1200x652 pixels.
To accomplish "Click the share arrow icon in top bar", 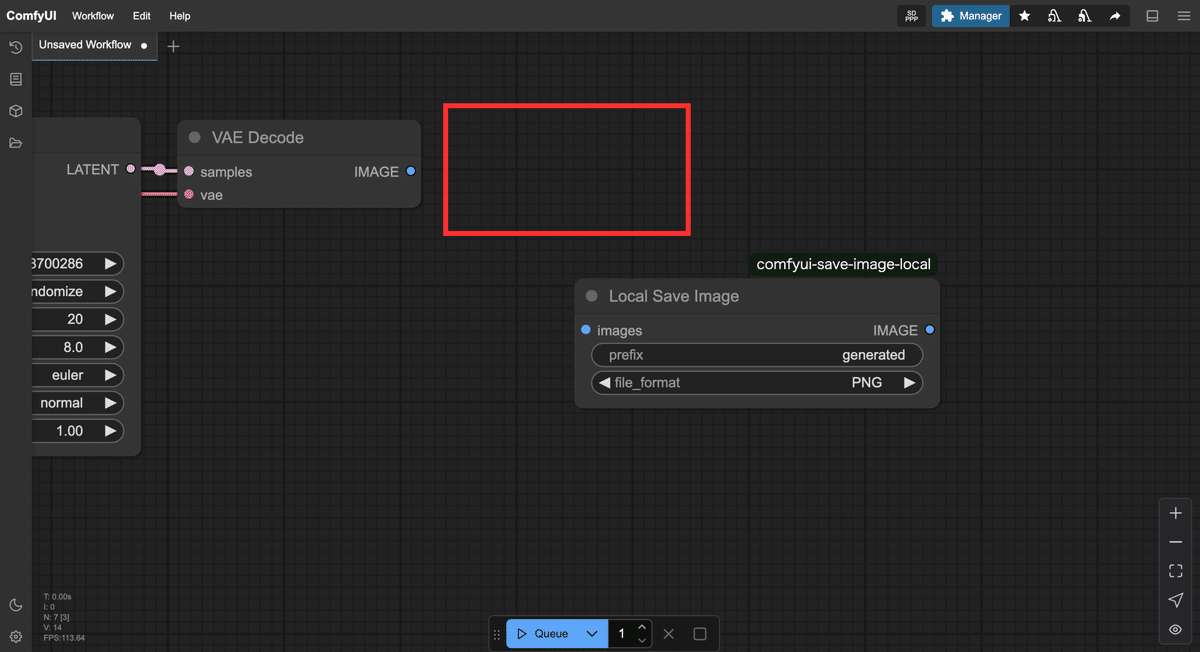I will pyautogui.click(x=1115, y=16).
